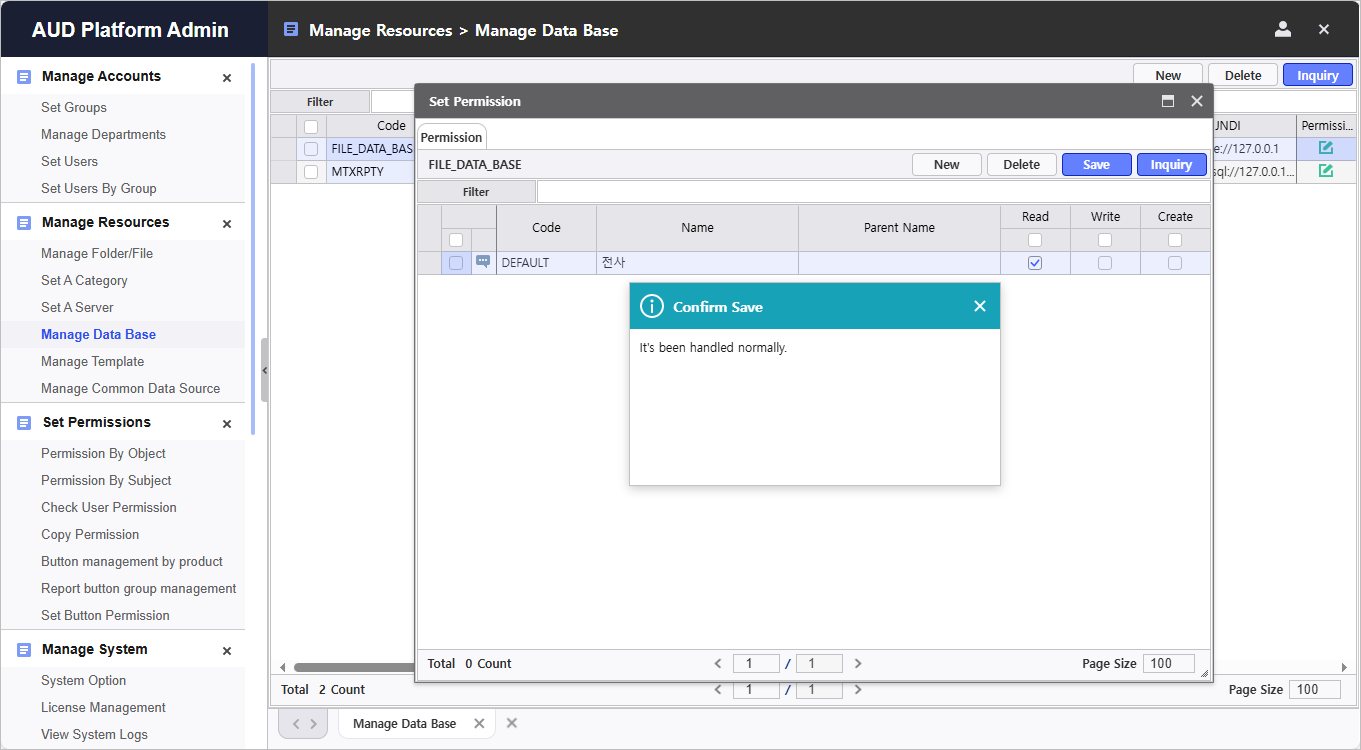Viewport: 1361px width, 750px height.
Task: Click the info icon in Confirm Save
Action: [652, 306]
